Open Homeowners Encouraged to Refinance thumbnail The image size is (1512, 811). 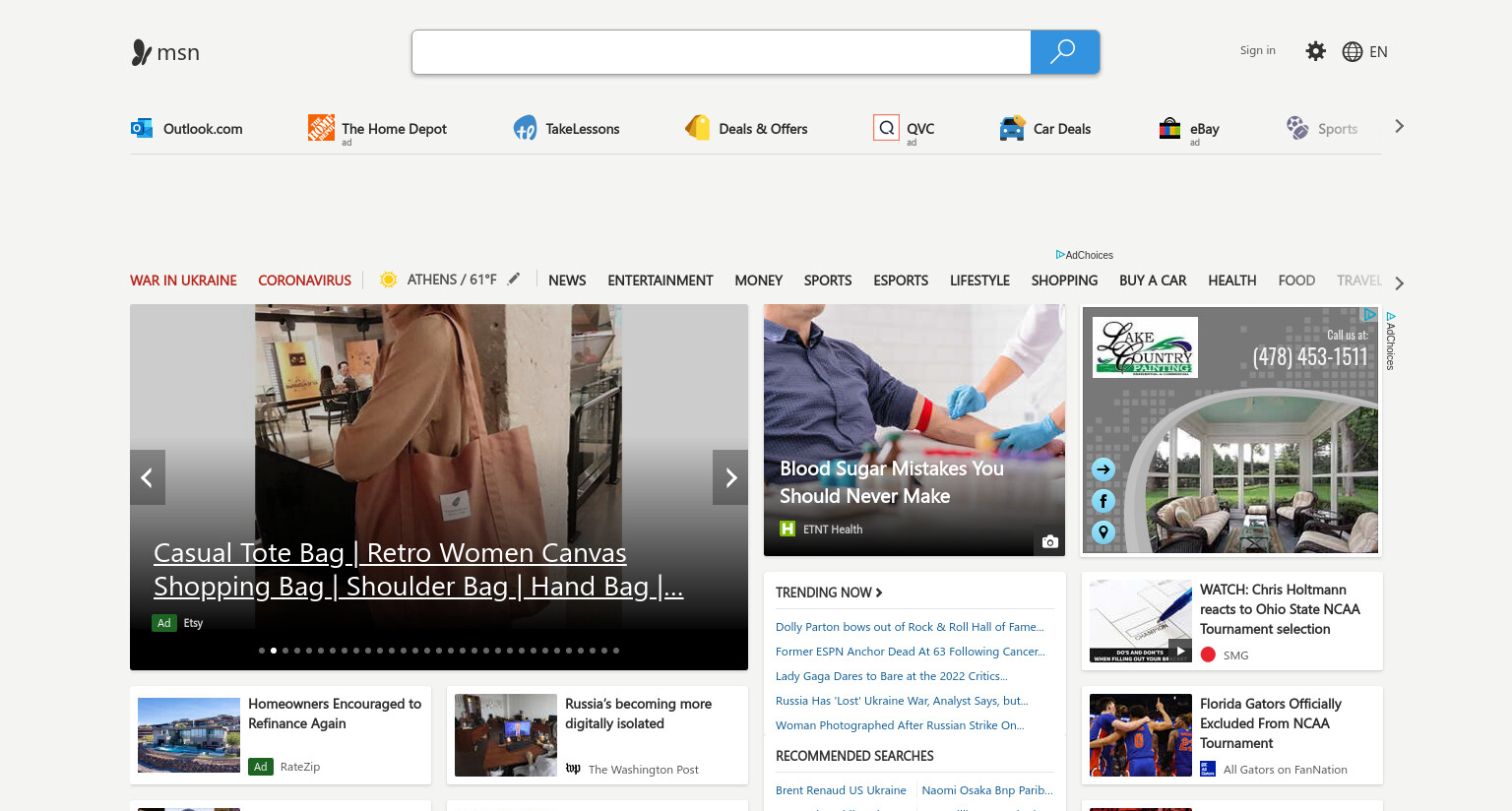point(189,735)
